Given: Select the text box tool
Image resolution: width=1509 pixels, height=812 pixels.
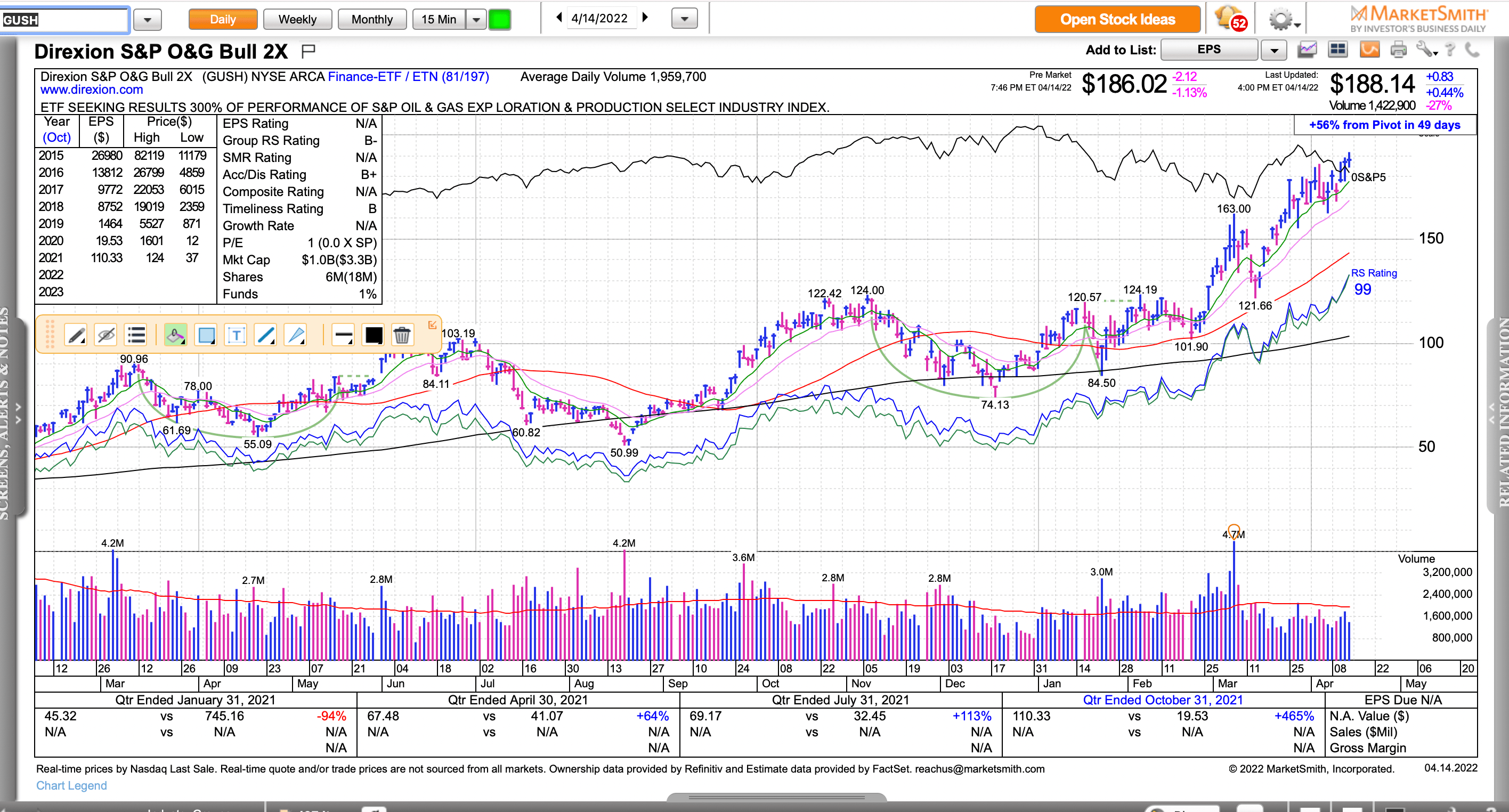Looking at the screenshot, I should tap(236, 335).
